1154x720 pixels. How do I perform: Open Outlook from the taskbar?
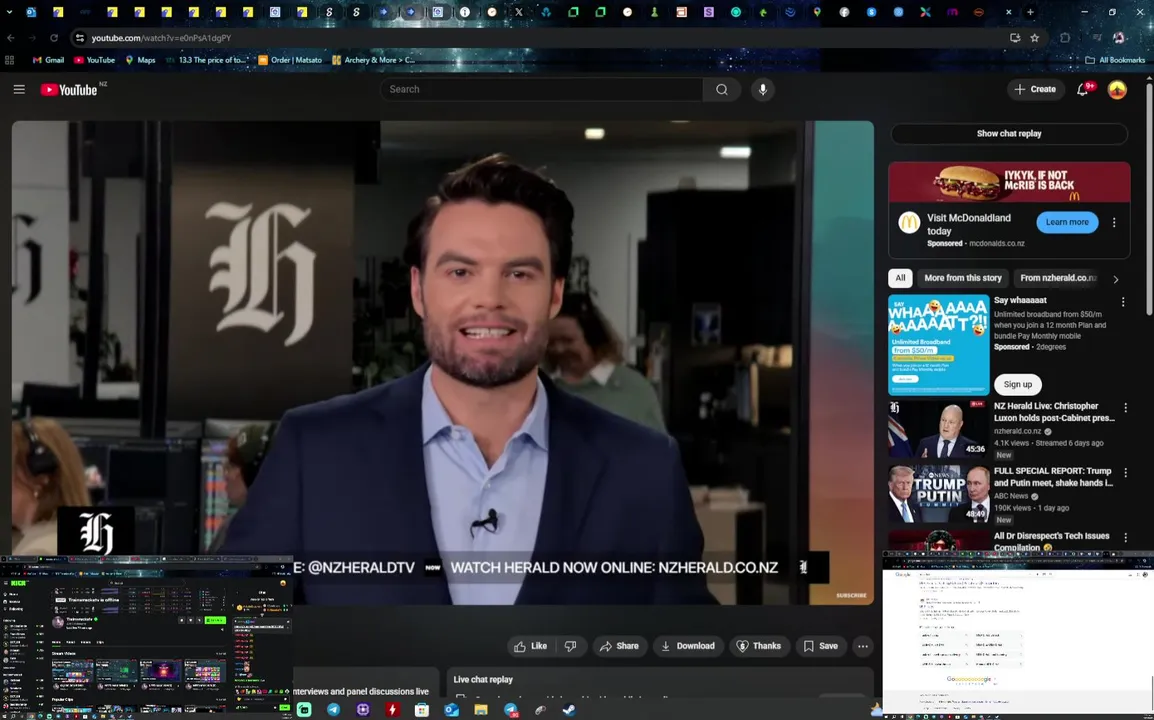451,710
